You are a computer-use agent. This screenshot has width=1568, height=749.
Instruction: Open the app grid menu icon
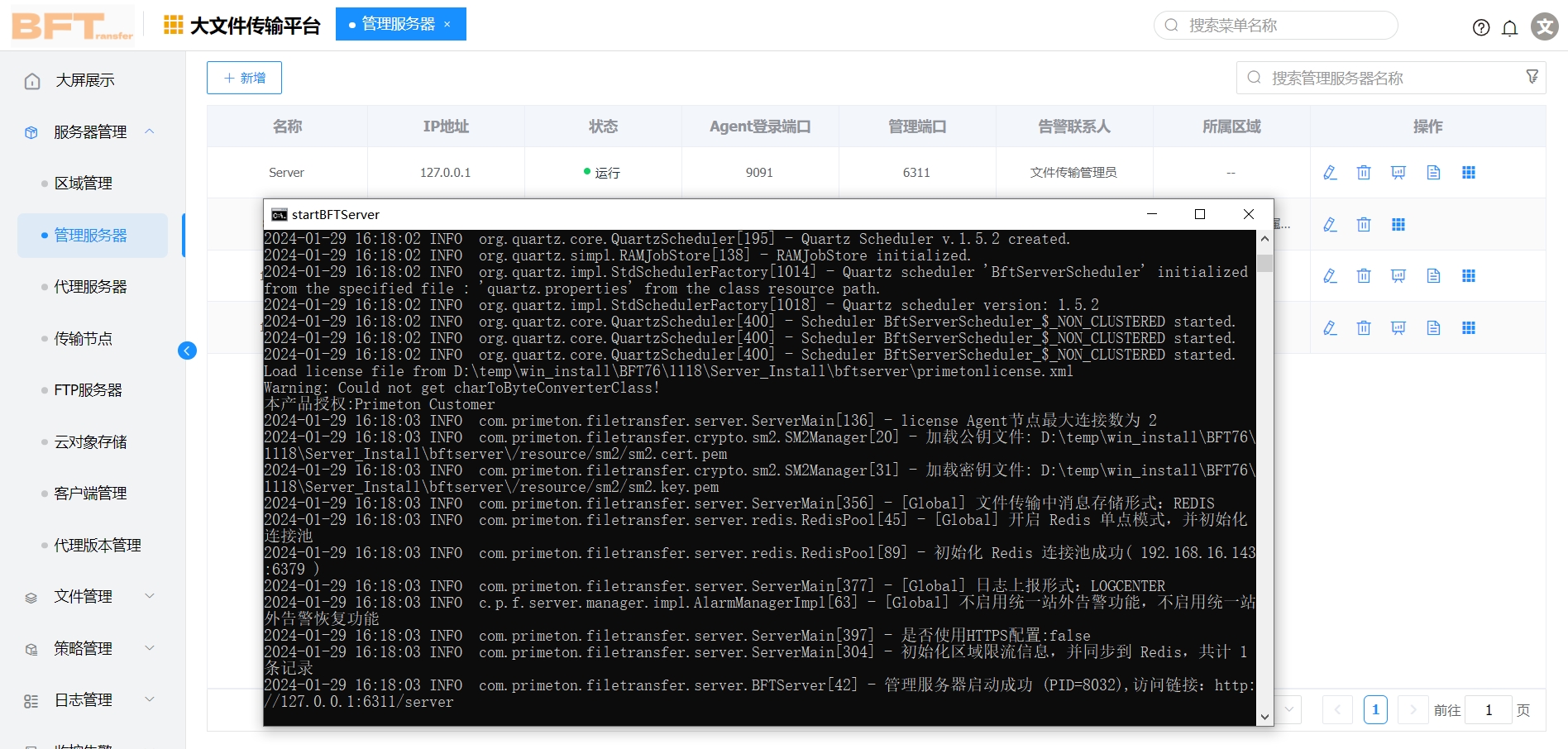pyautogui.click(x=173, y=25)
